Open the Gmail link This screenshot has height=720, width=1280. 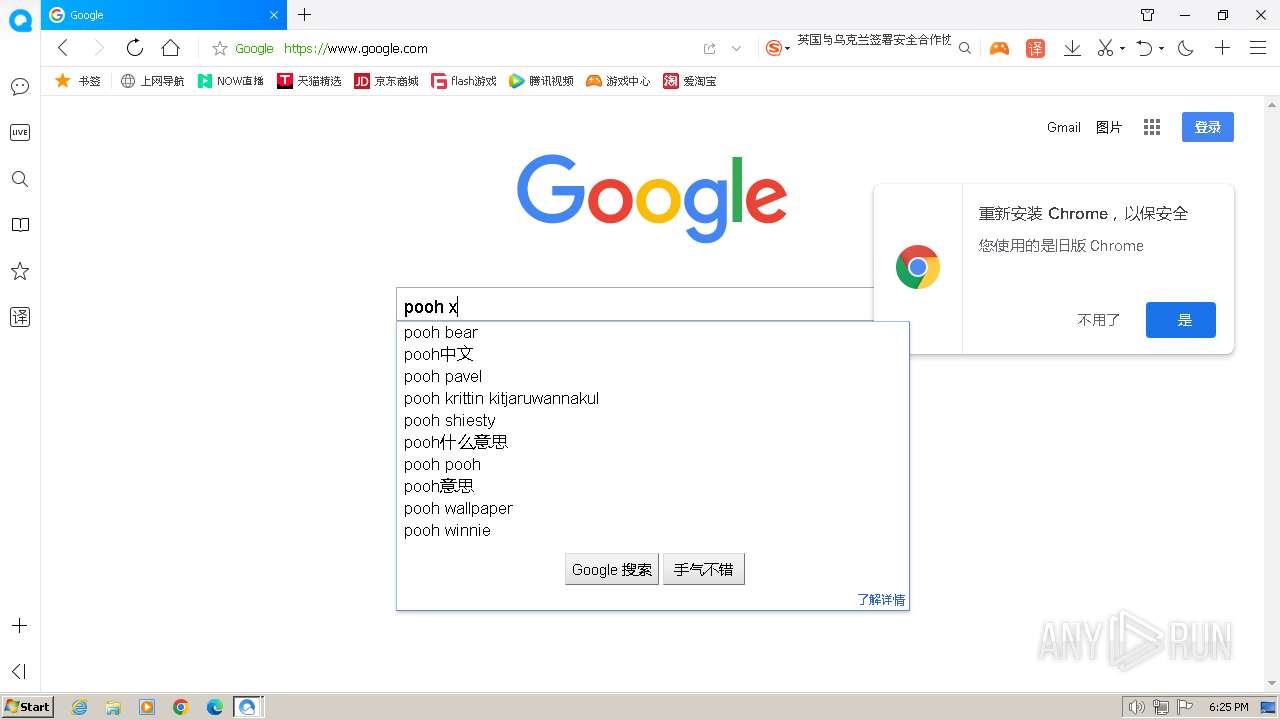coord(1064,127)
